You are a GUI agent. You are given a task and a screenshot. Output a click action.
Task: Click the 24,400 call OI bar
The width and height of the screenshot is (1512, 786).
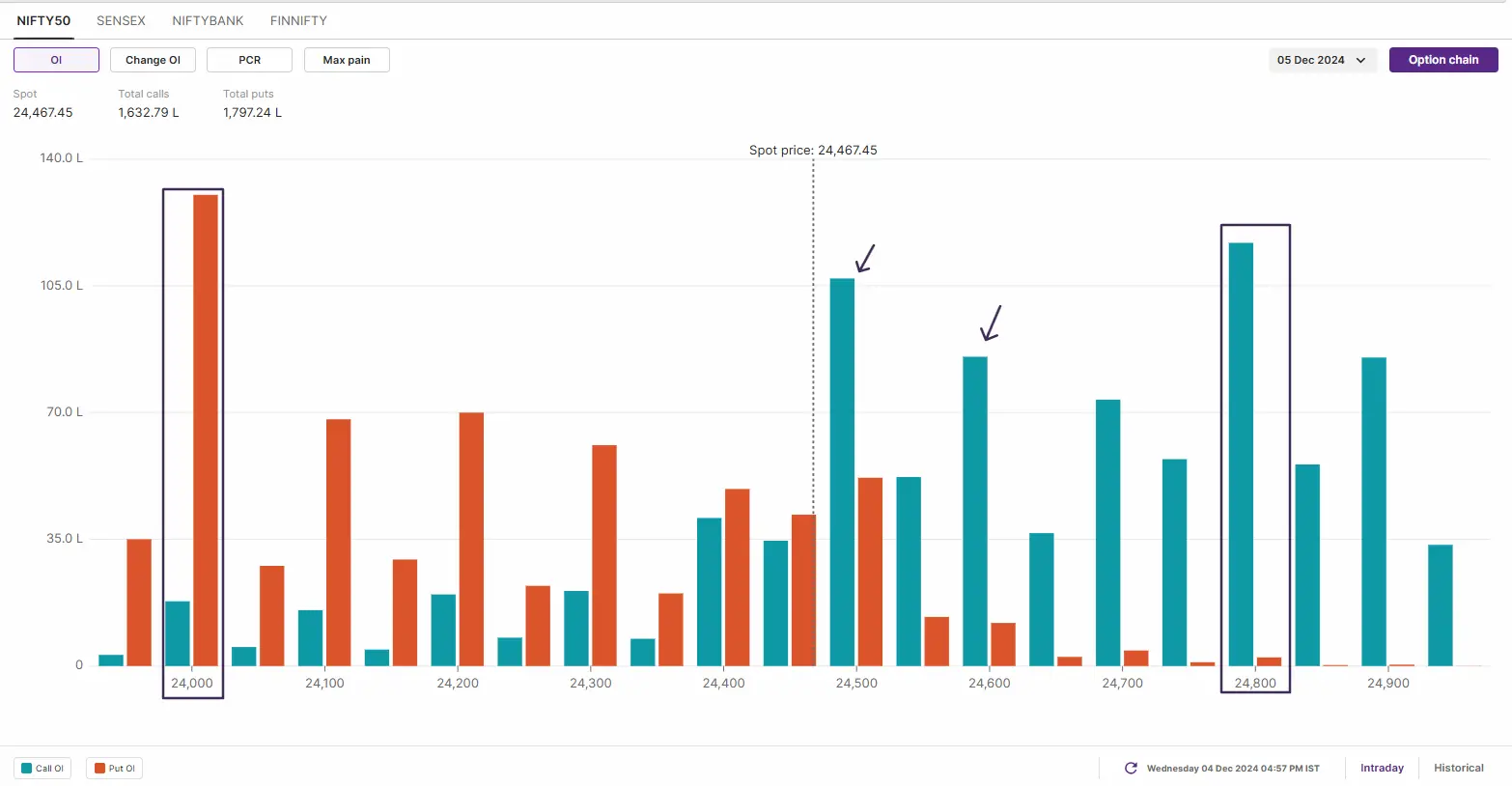(x=710, y=592)
